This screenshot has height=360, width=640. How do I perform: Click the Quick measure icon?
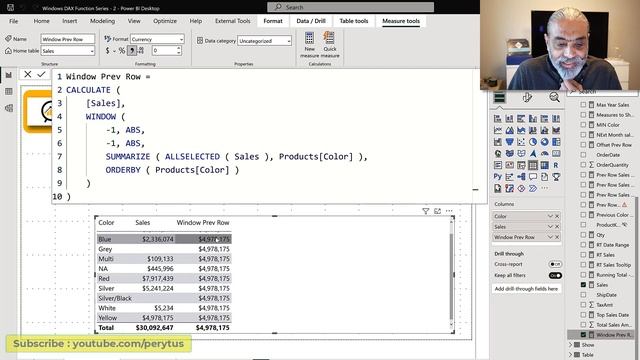click(x=329, y=39)
